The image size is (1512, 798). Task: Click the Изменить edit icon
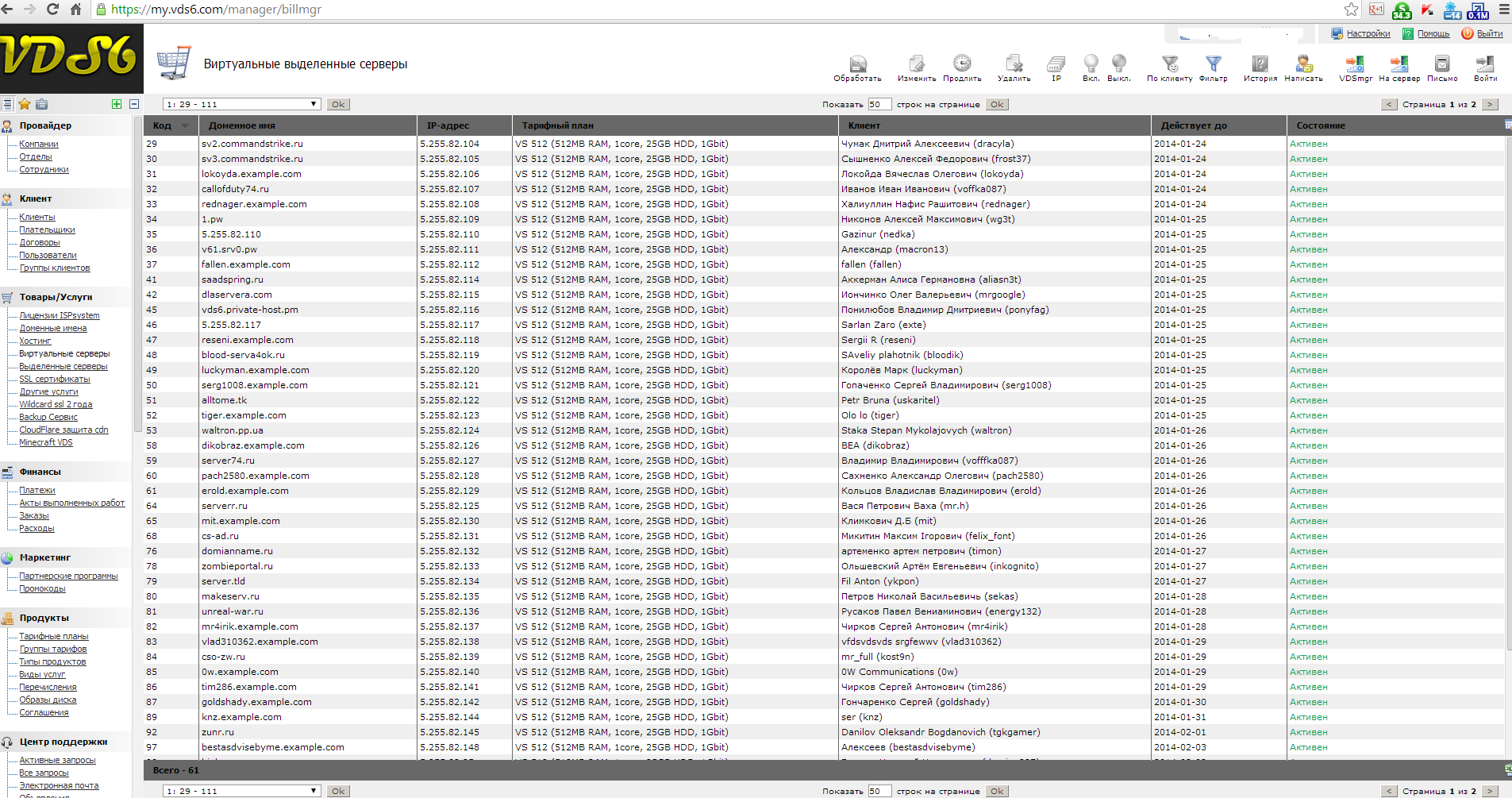(x=917, y=64)
